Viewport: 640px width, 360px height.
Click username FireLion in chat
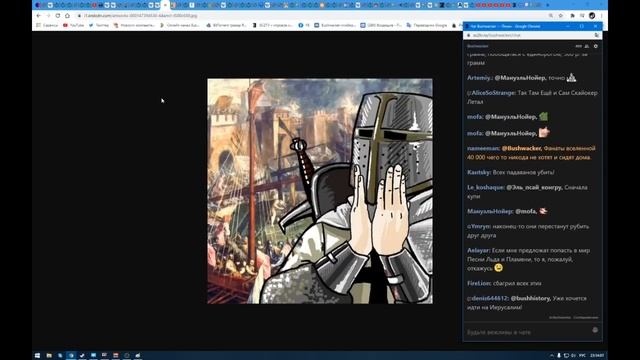tap(479, 283)
